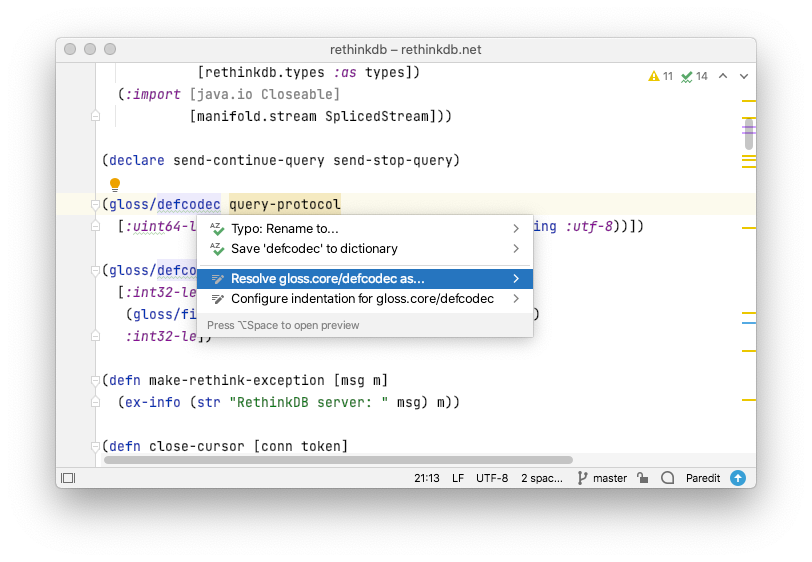Click the ex-info call

pyautogui.click(x=153, y=402)
